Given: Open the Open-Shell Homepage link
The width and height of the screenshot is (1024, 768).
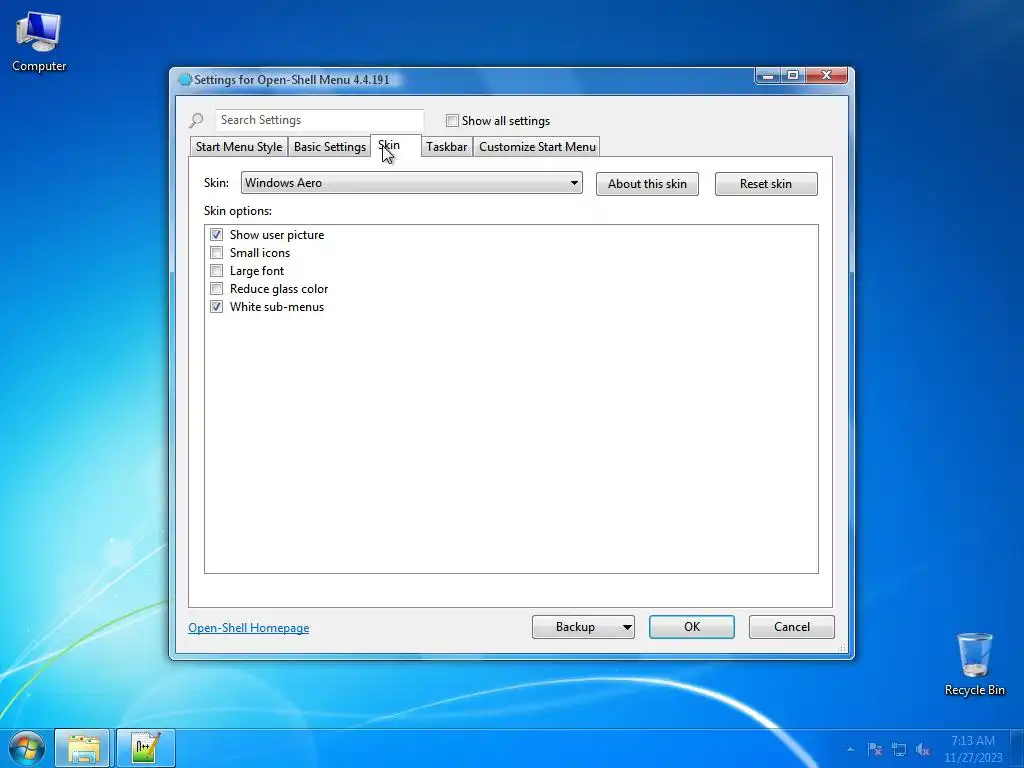Looking at the screenshot, I should point(249,628).
